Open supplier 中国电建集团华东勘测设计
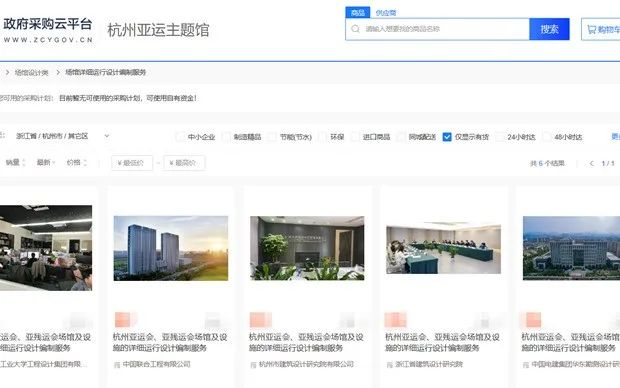The height and width of the screenshot is (388, 620). click(576, 364)
